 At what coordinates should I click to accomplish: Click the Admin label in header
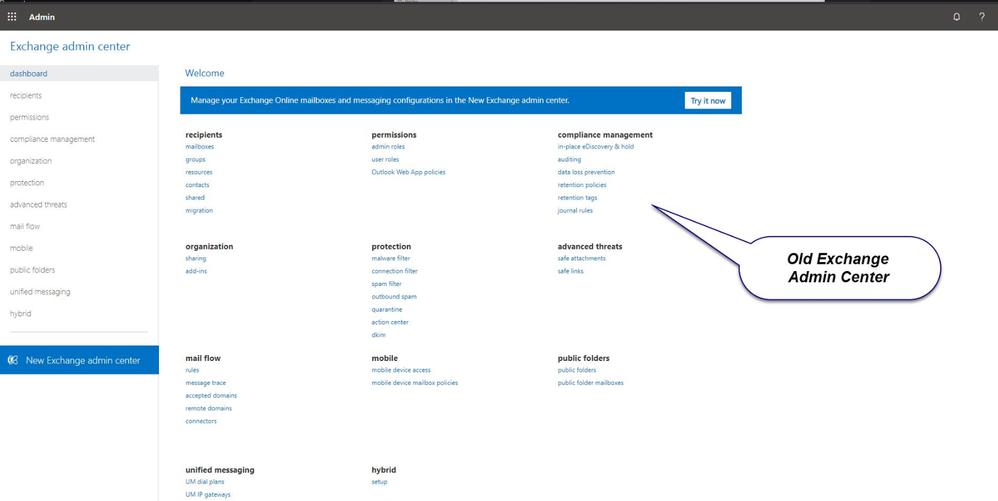pyautogui.click(x=42, y=17)
